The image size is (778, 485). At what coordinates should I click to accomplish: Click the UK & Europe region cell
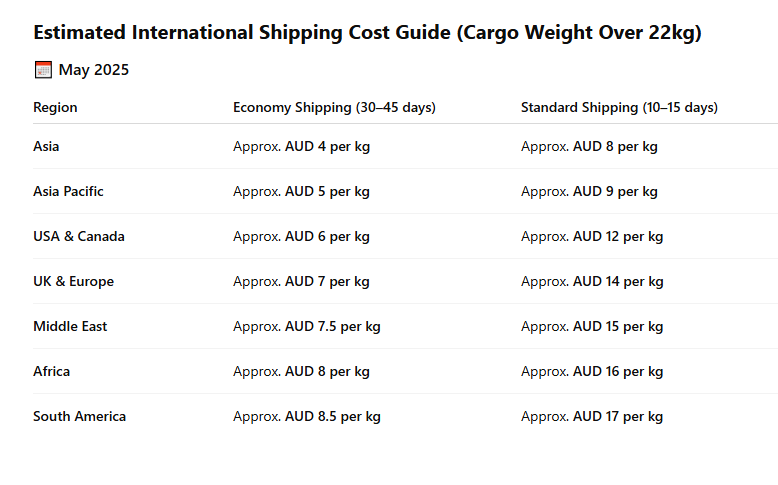[73, 281]
